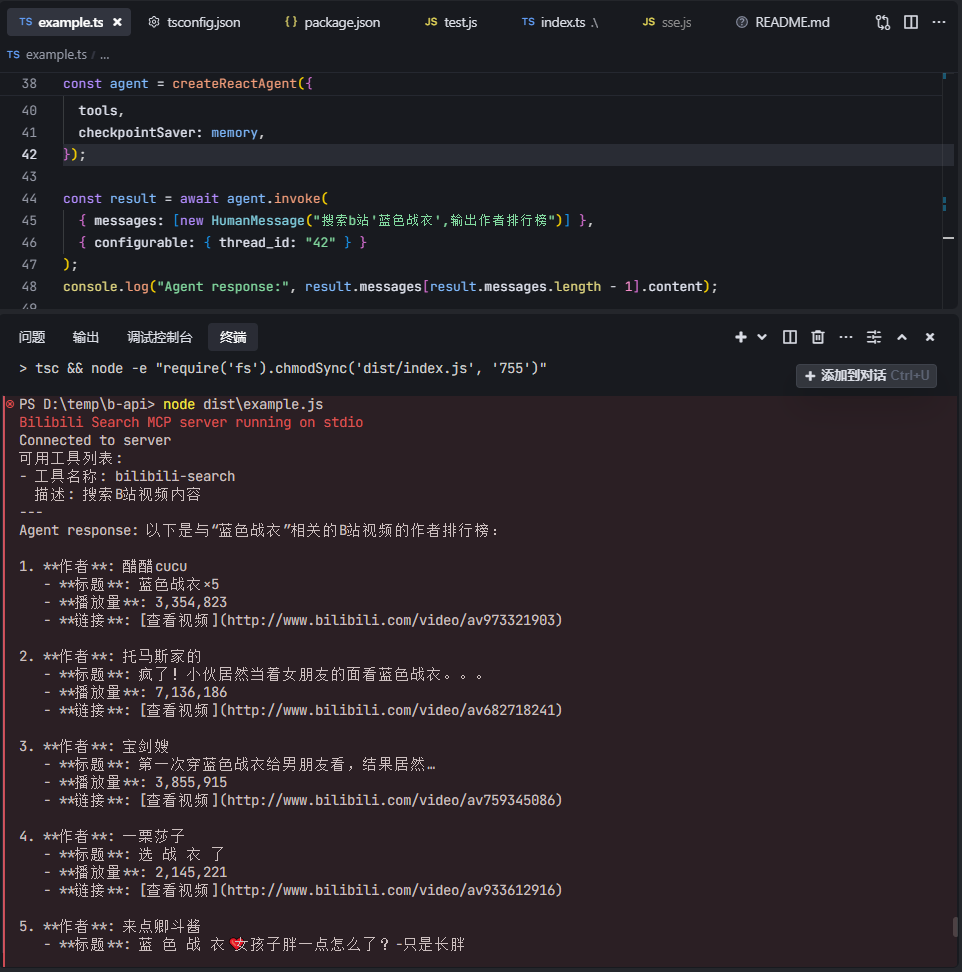This screenshot has height=972, width=962.
Task: Open the test.js editor tab
Action: [x=451, y=22]
